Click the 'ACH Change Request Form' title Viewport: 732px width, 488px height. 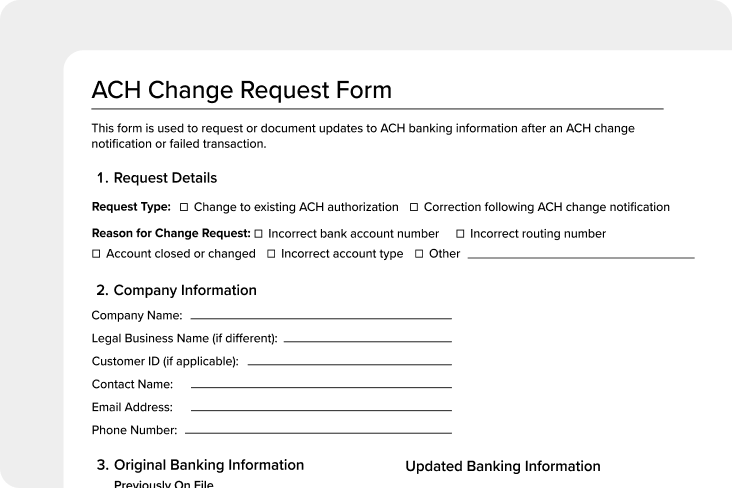(x=241, y=90)
